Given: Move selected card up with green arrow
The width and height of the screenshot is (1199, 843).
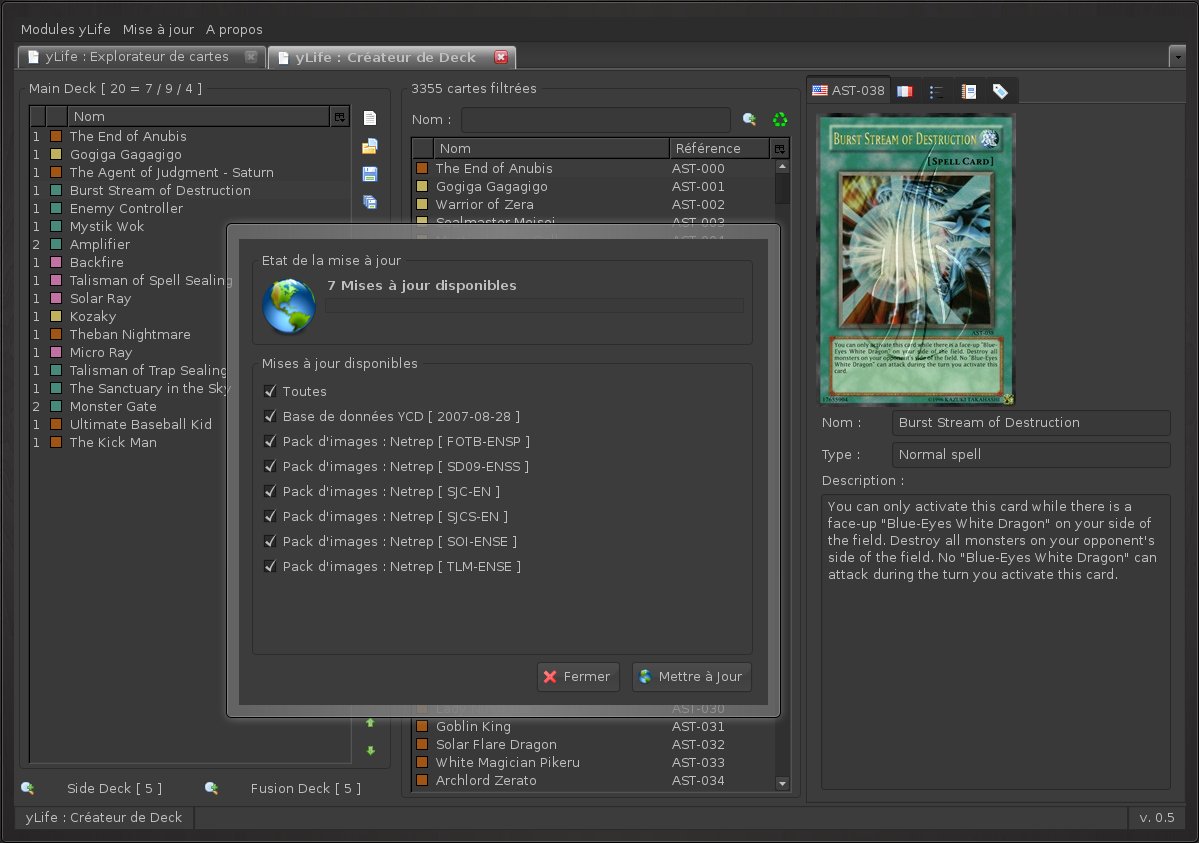Looking at the screenshot, I should coord(371,723).
